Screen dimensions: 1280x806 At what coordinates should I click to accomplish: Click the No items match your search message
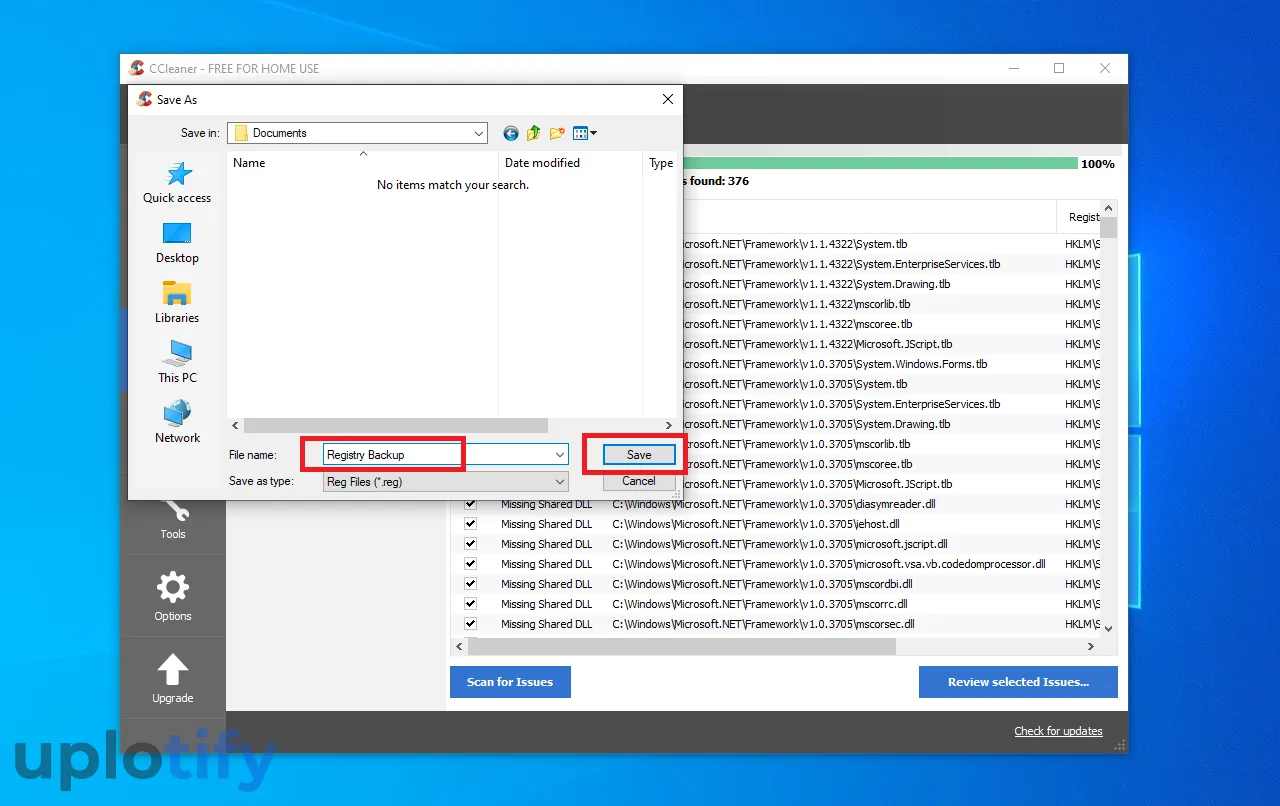(x=453, y=185)
